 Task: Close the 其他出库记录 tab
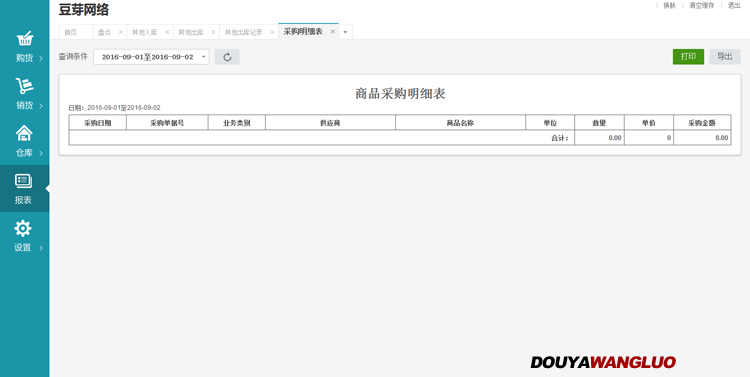pyautogui.click(x=272, y=32)
